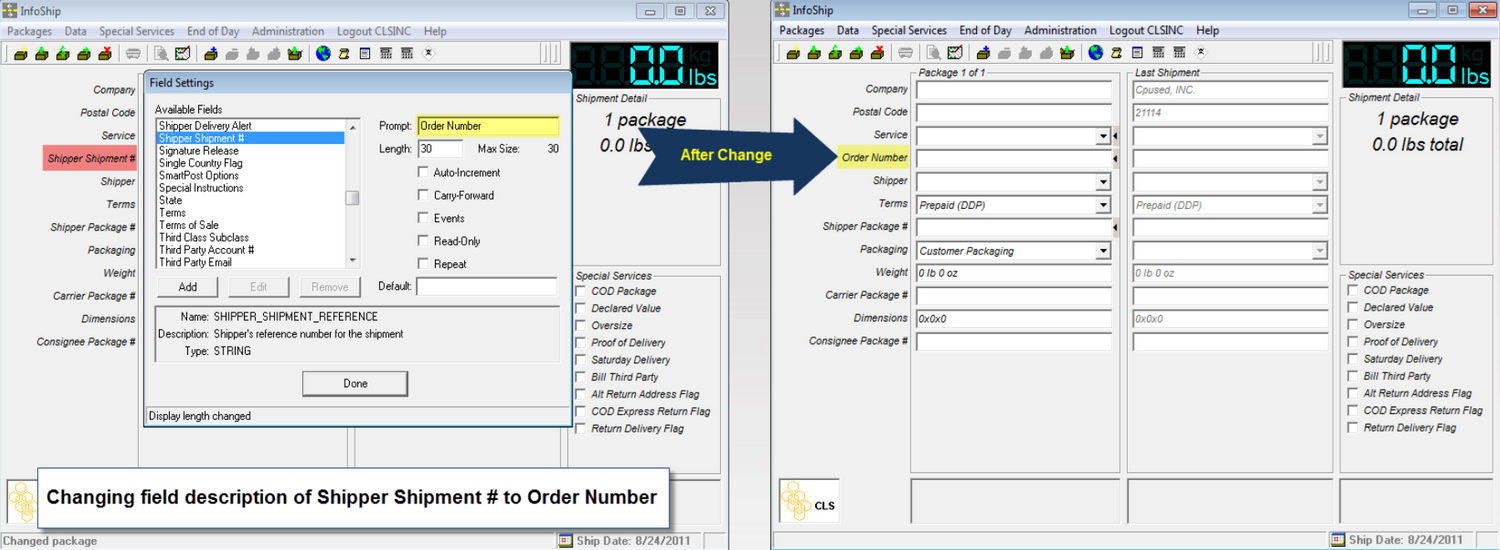Click the green chart icon in the left window toolbar
The height and width of the screenshot is (550, 1500).
pos(182,54)
